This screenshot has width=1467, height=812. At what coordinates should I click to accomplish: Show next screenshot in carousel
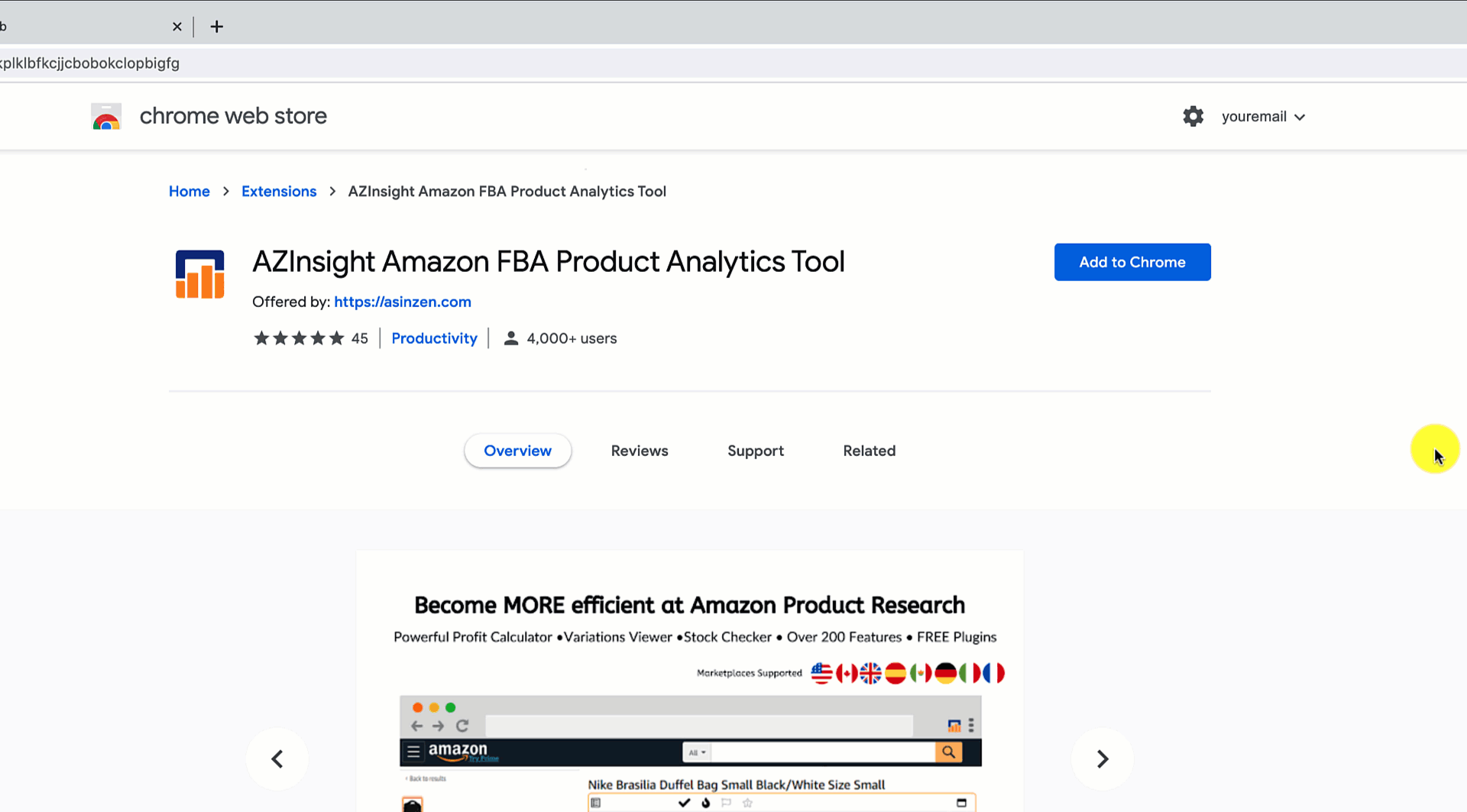(x=1103, y=759)
